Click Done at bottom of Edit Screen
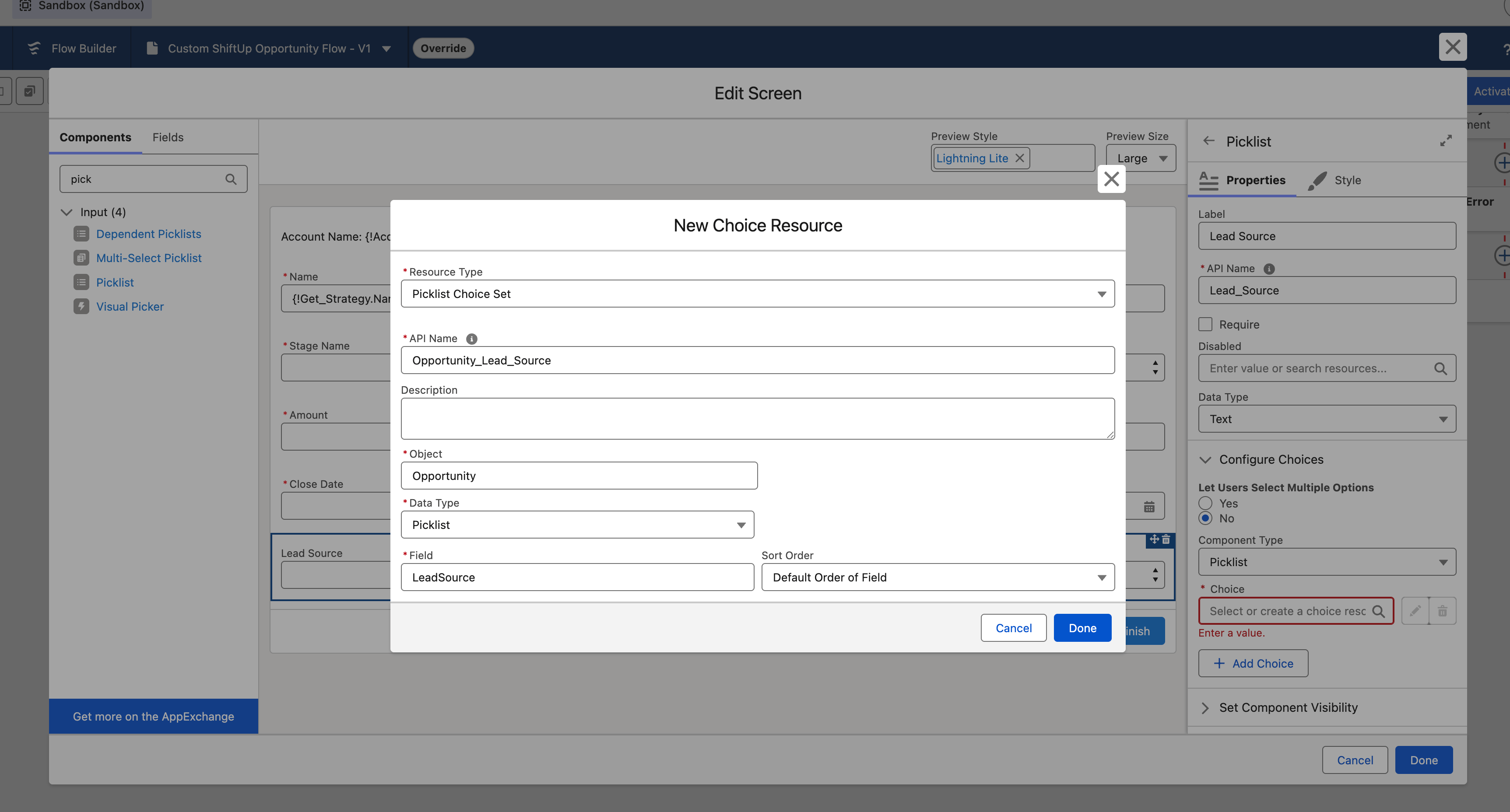 (x=1424, y=760)
